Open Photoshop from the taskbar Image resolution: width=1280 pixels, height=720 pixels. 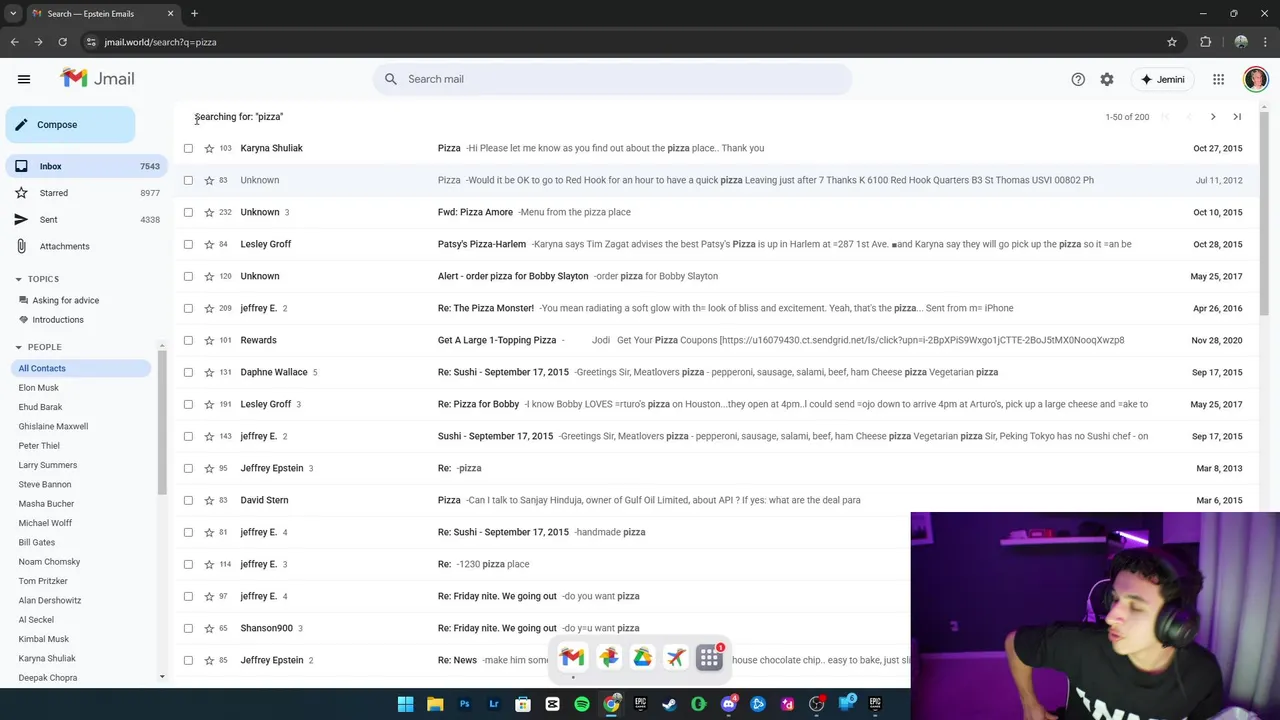click(464, 704)
